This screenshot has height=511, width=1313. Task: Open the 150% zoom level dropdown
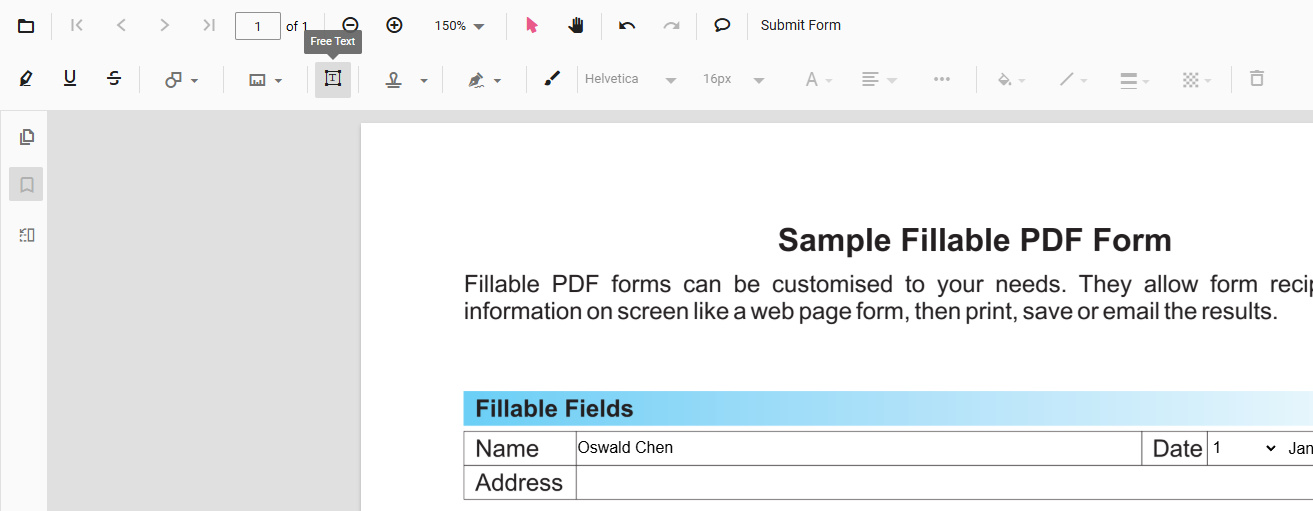coord(459,26)
